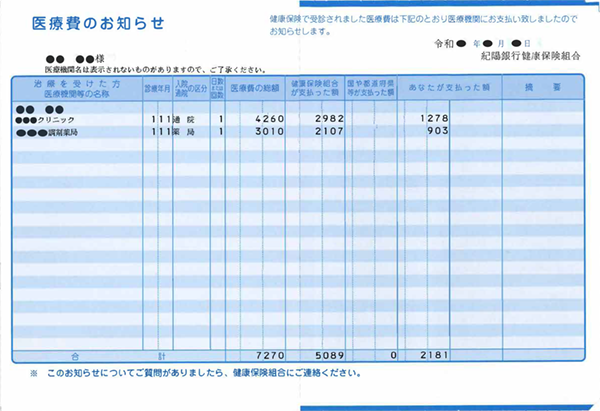
Task: Click the intro sentence starting 健康保険で受診されました
Action: pyautogui.click(x=424, y=25)
